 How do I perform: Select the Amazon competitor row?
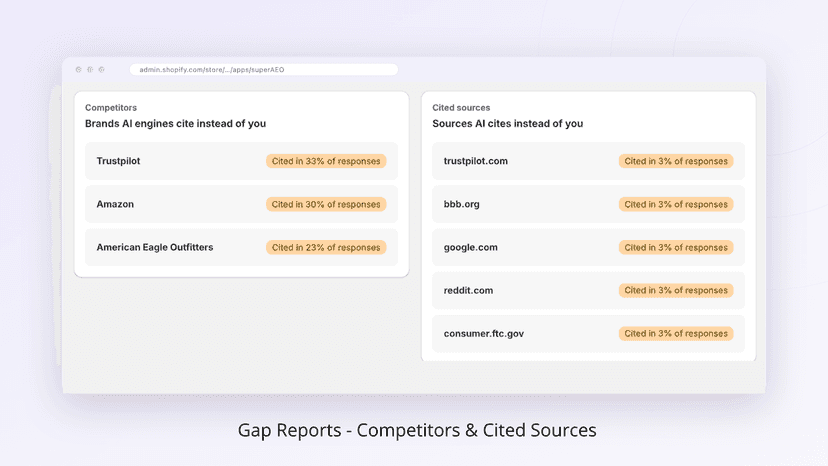coord(241,204)
